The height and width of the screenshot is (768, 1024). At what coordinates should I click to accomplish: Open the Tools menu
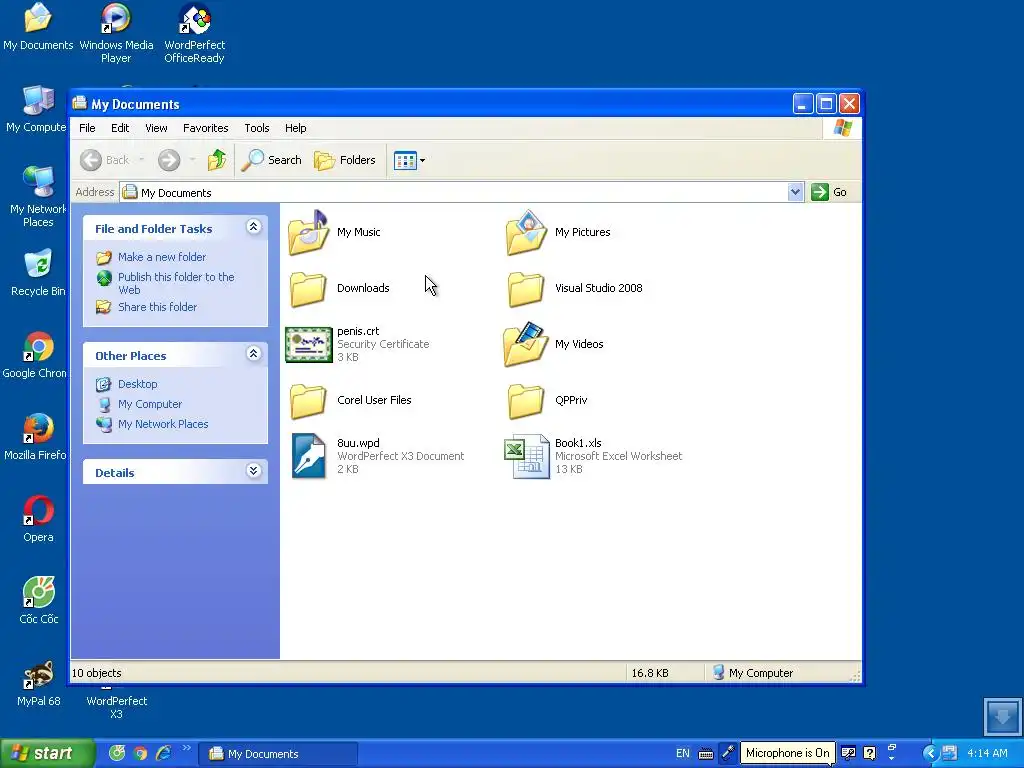(x=257, y=128)
